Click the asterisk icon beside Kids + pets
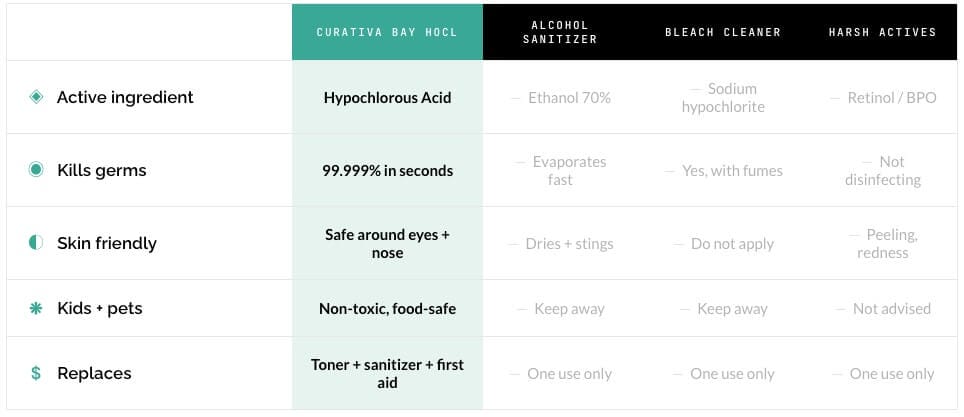The width and height of the screenshot is (964, 417). [37, 308]
